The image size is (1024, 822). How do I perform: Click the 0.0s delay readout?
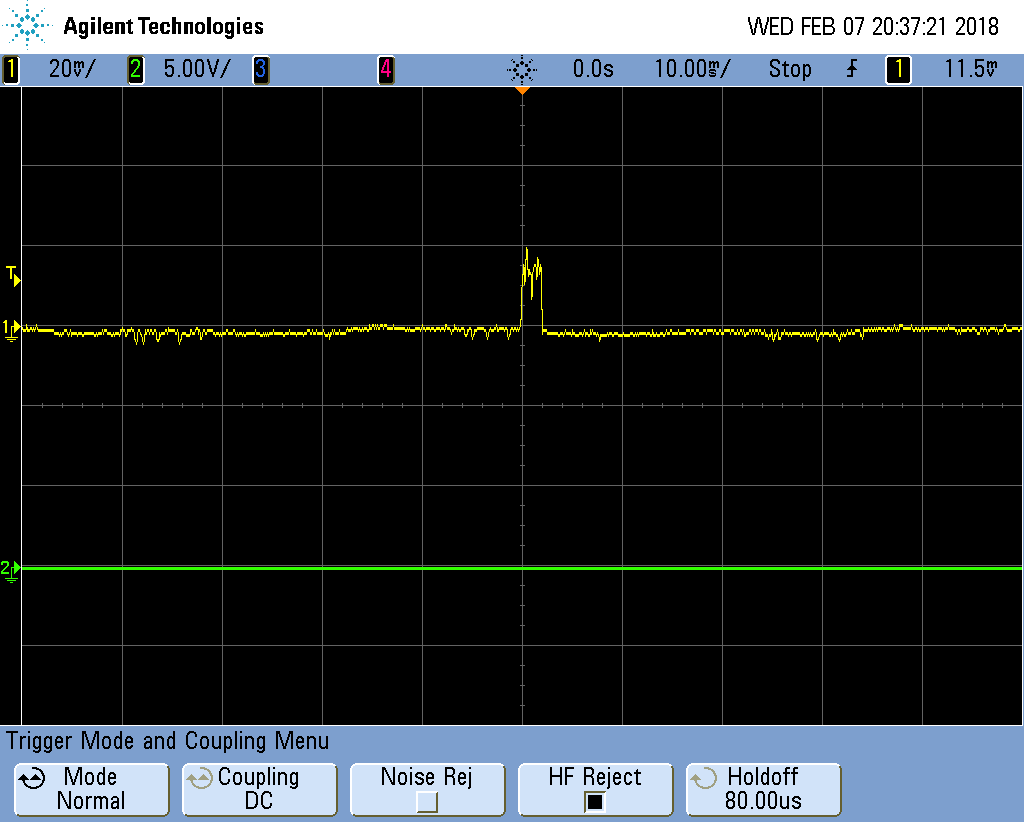click(593, 69)
